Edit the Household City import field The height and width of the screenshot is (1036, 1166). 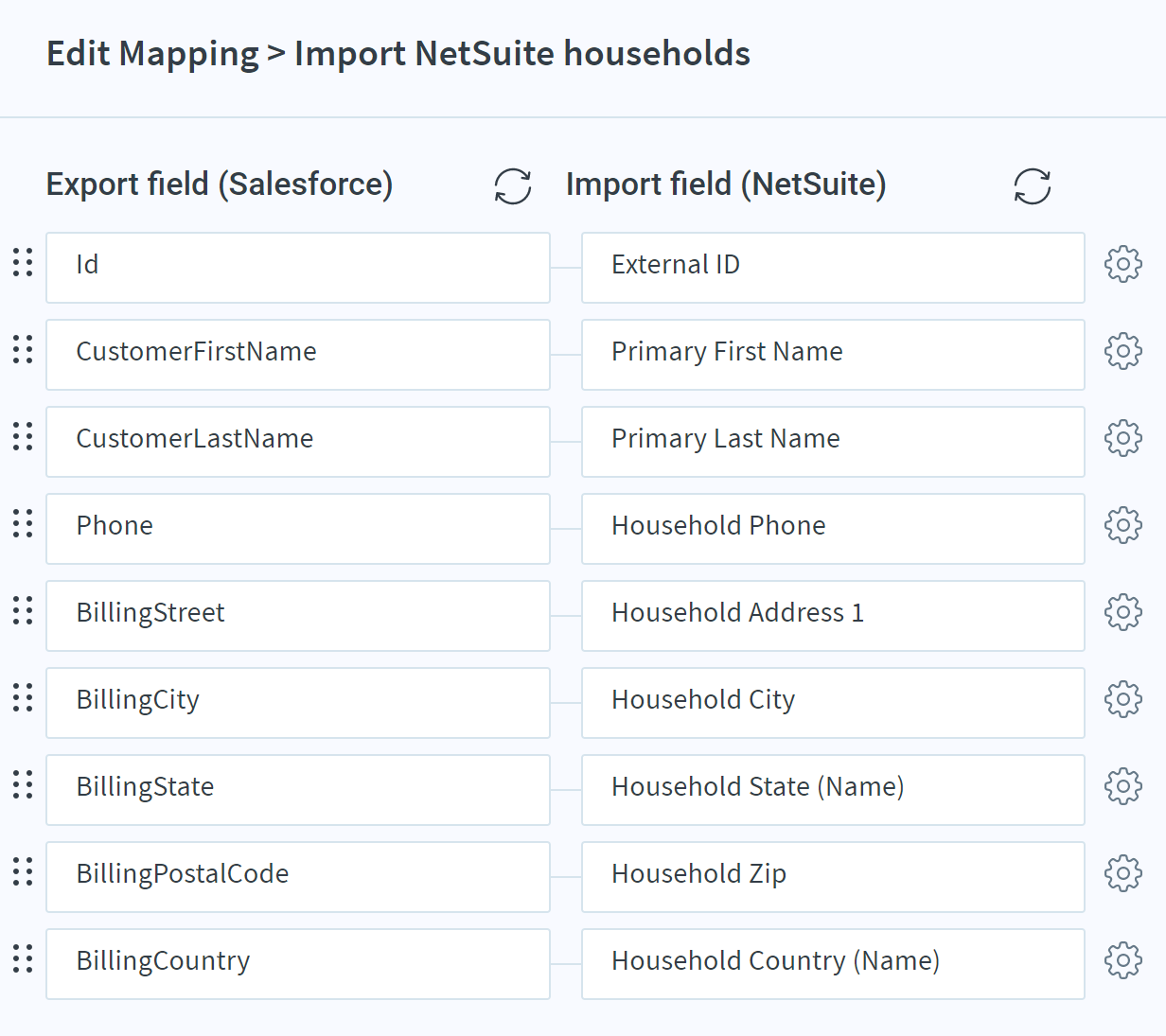833,703
